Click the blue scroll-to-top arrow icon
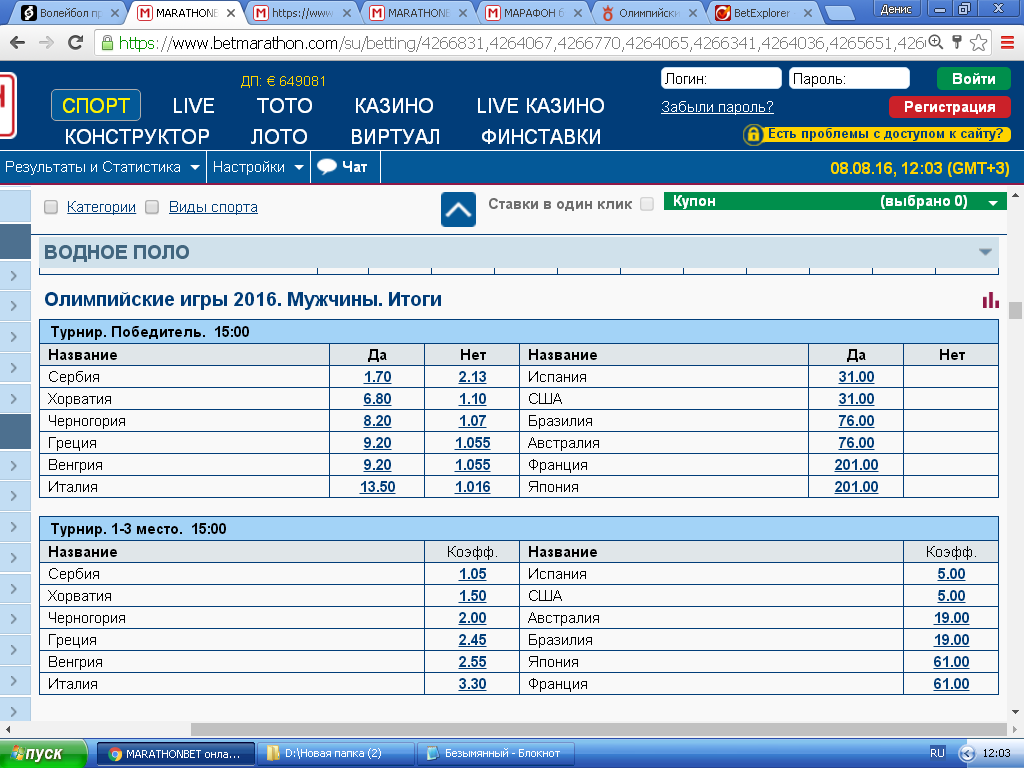The height and width of the screenshot is (768, 1024). [458, 210]
